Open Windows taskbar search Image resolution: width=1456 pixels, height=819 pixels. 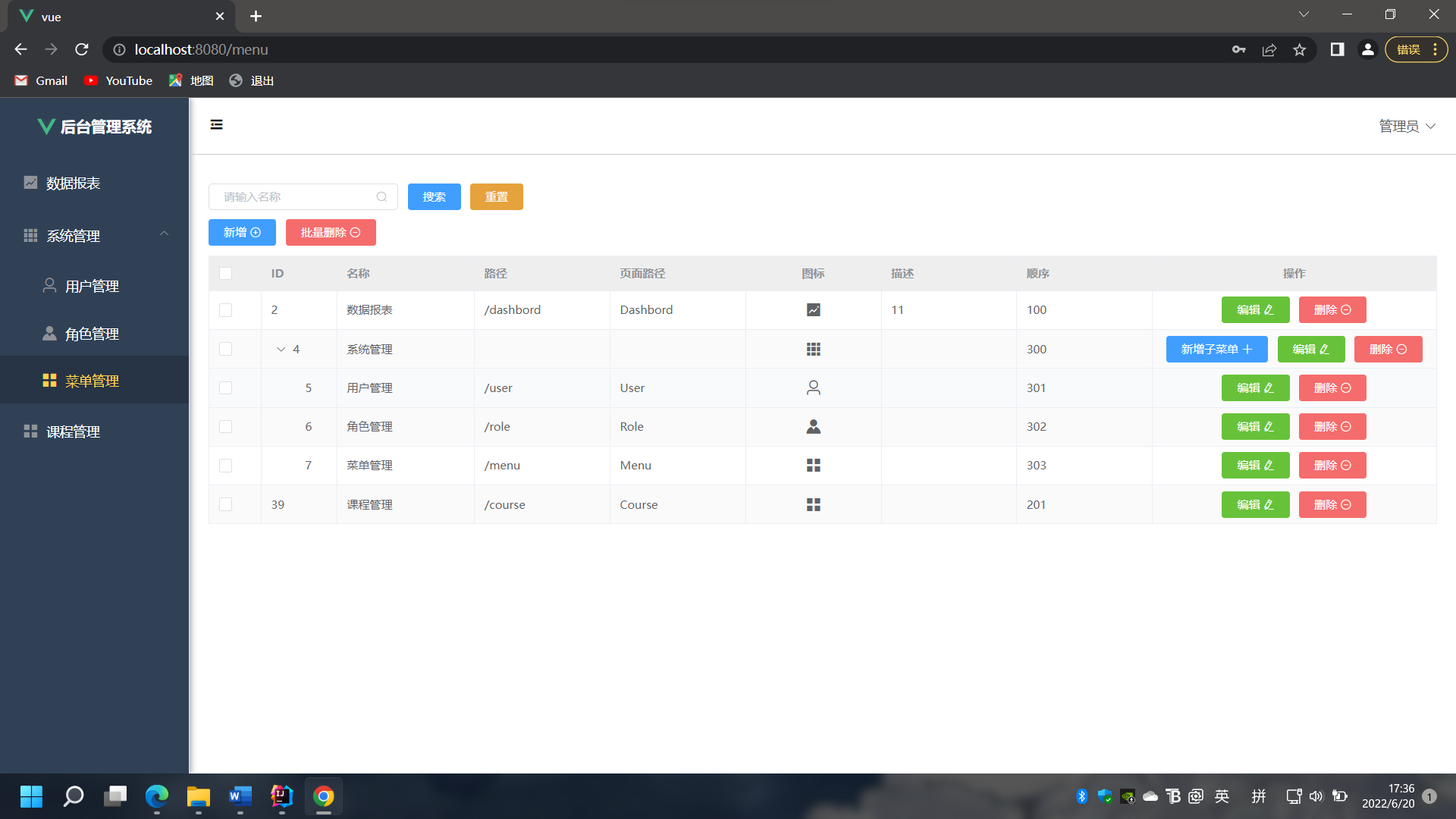point(74,796)
